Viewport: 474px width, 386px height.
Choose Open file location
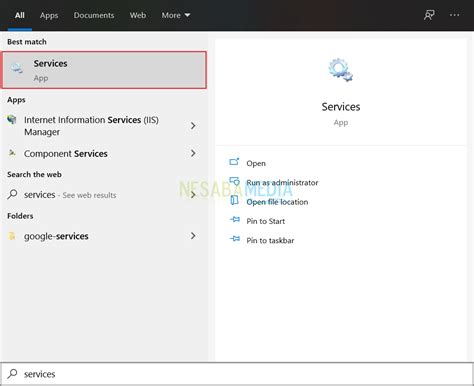tap(277, 202)
